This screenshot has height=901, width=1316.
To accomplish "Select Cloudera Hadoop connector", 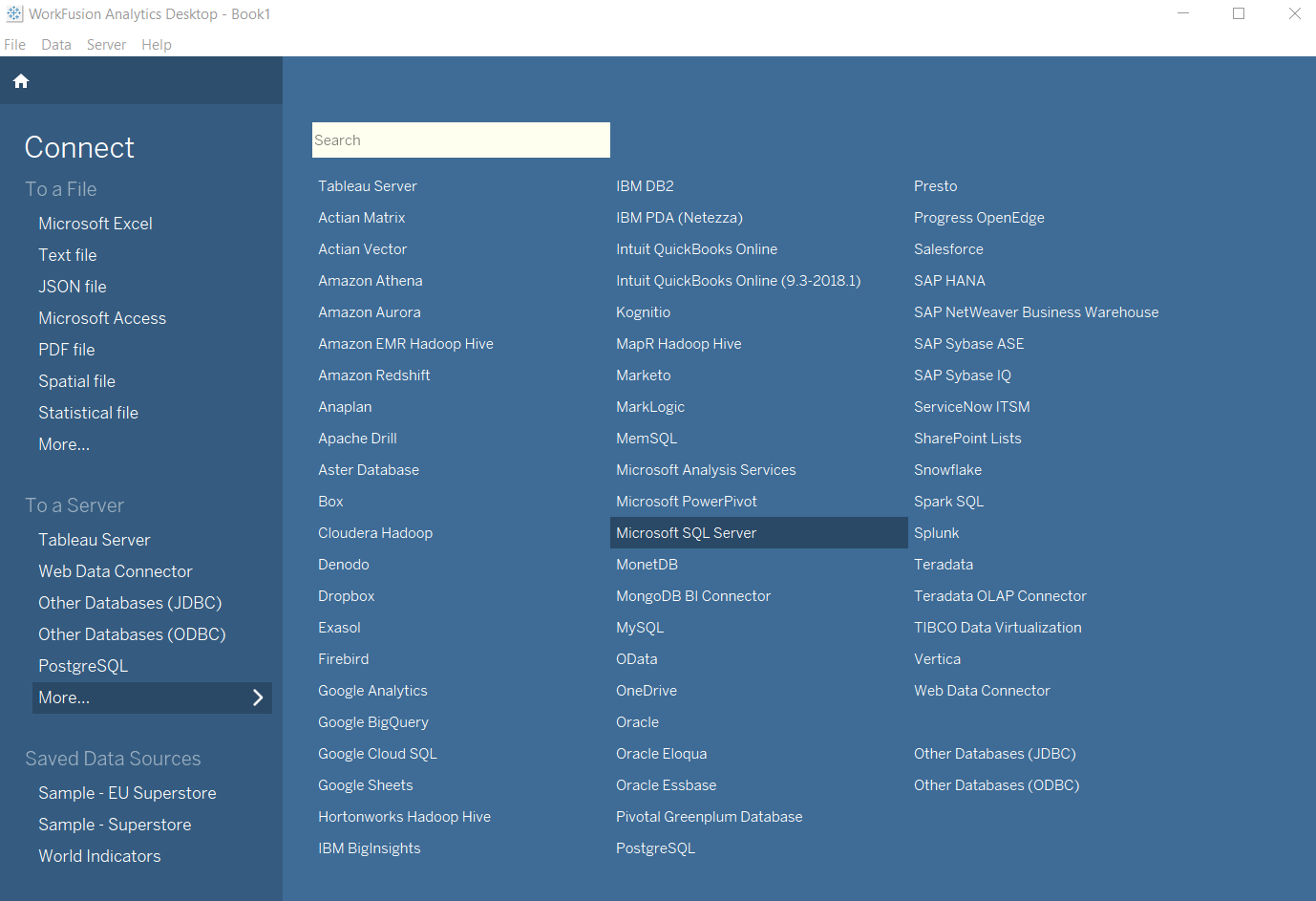I will (375, 533).
